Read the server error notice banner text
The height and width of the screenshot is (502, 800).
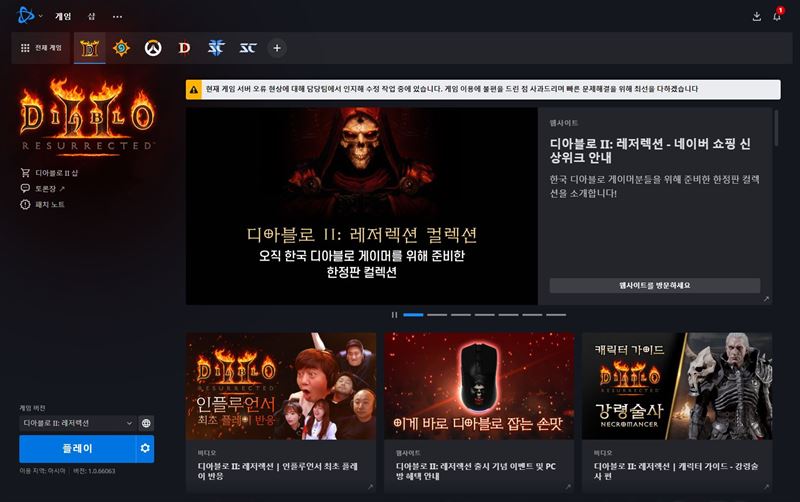[x=452, y=89]
